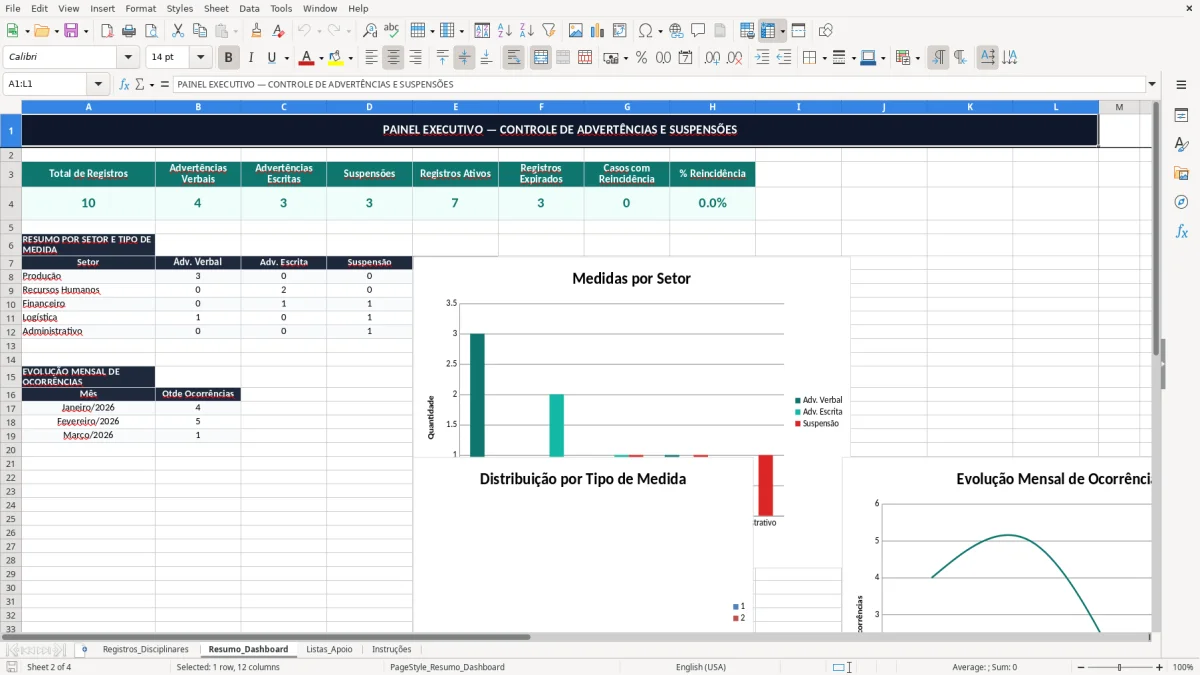Toggle Print Preview
The height and width of the screenshot is (675, 1200).
(150, 31)
